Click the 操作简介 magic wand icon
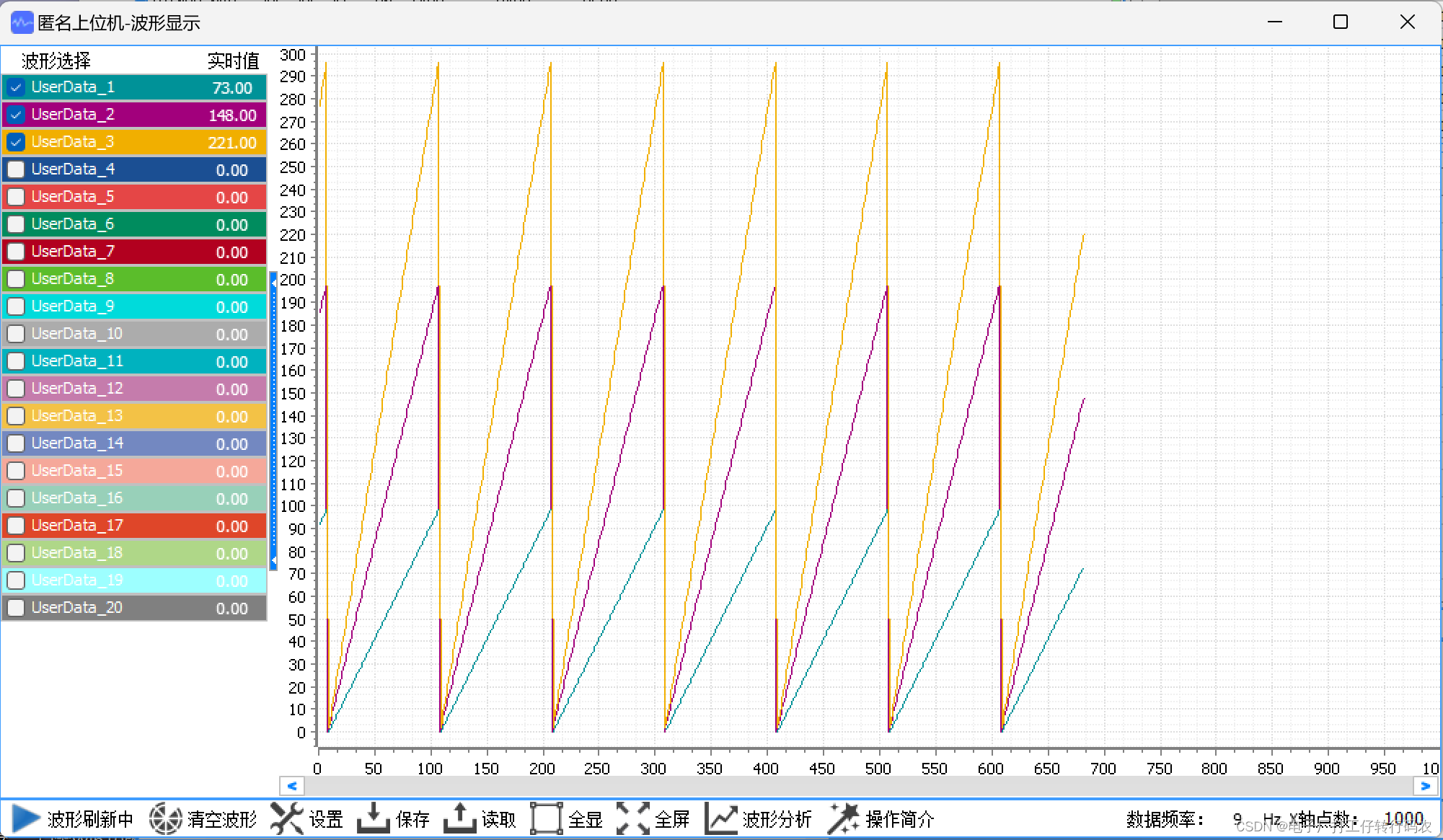The image size is (1443, 840). point(843,819)
